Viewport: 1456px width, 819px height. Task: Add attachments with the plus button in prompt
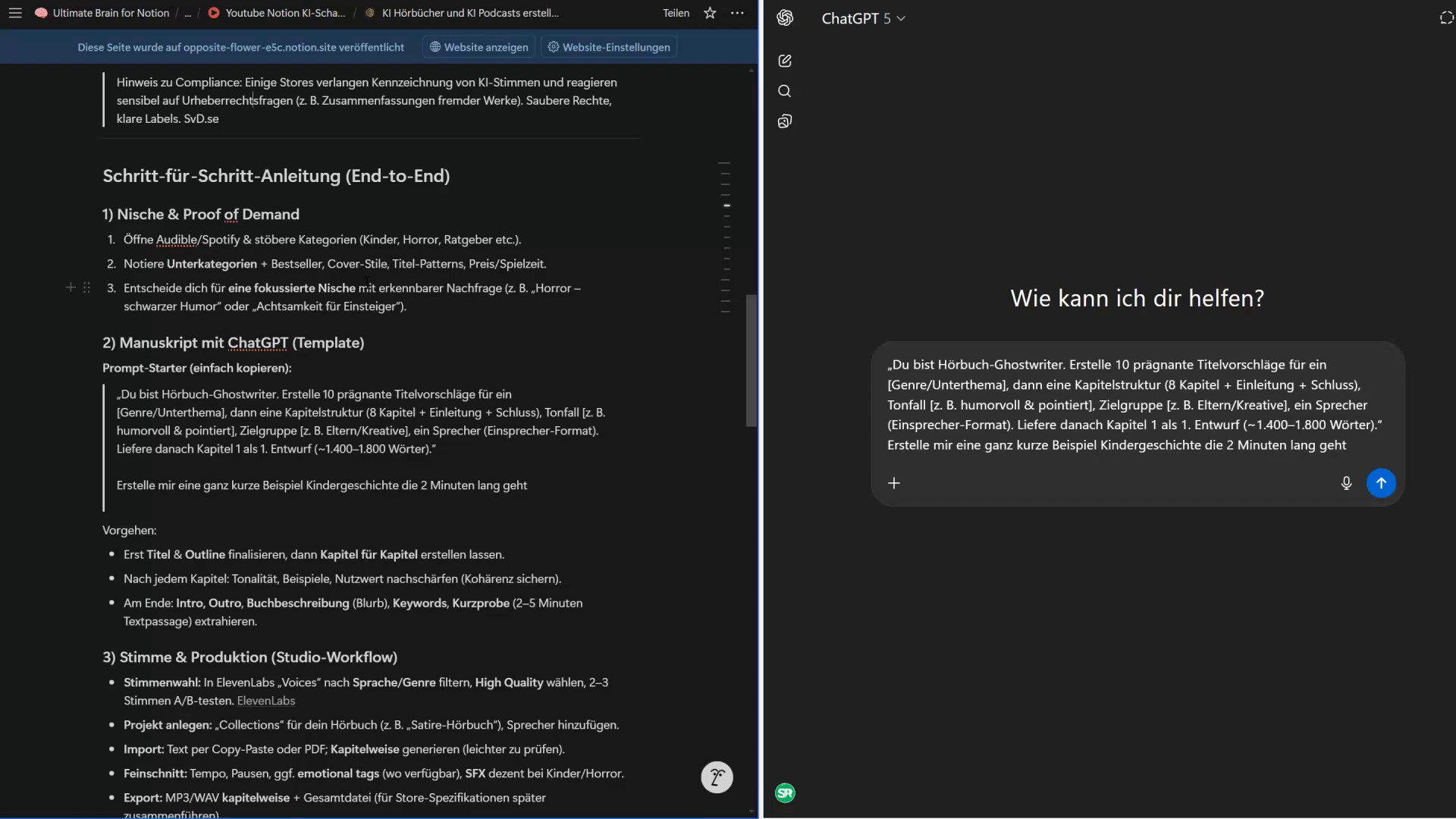click(894, 483)
